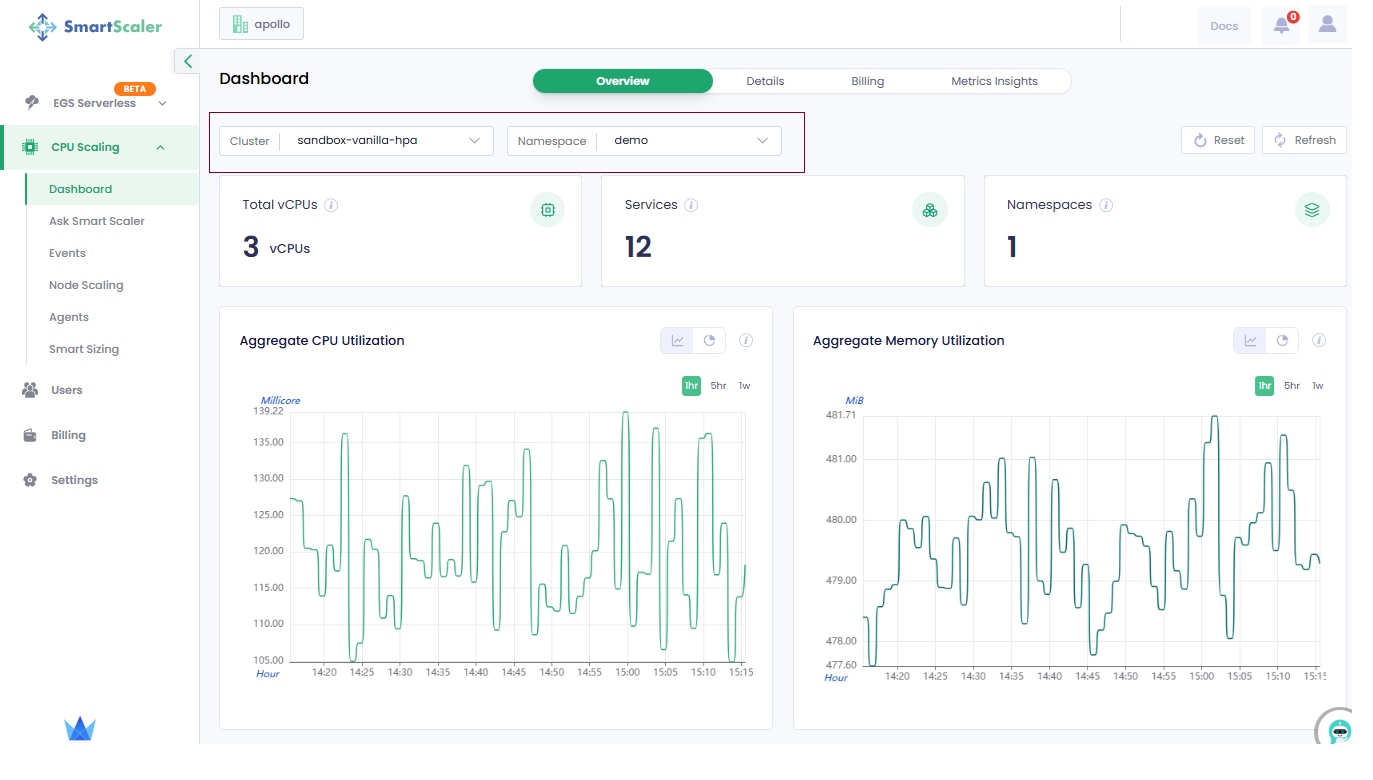This screenshot has height=780, width=1373.
Task: Expand the EGS Serverless menu
Action: coord(95,103)
